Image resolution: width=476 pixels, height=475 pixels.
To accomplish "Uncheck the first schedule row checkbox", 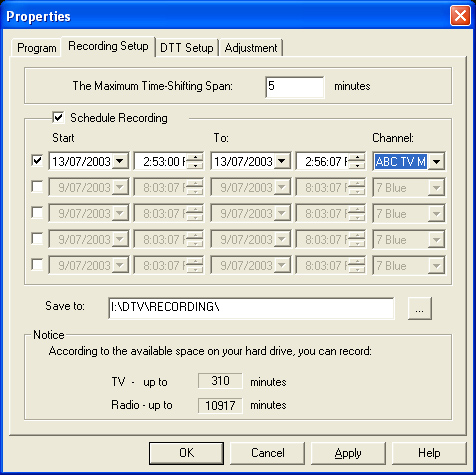I will pos(37,161).
